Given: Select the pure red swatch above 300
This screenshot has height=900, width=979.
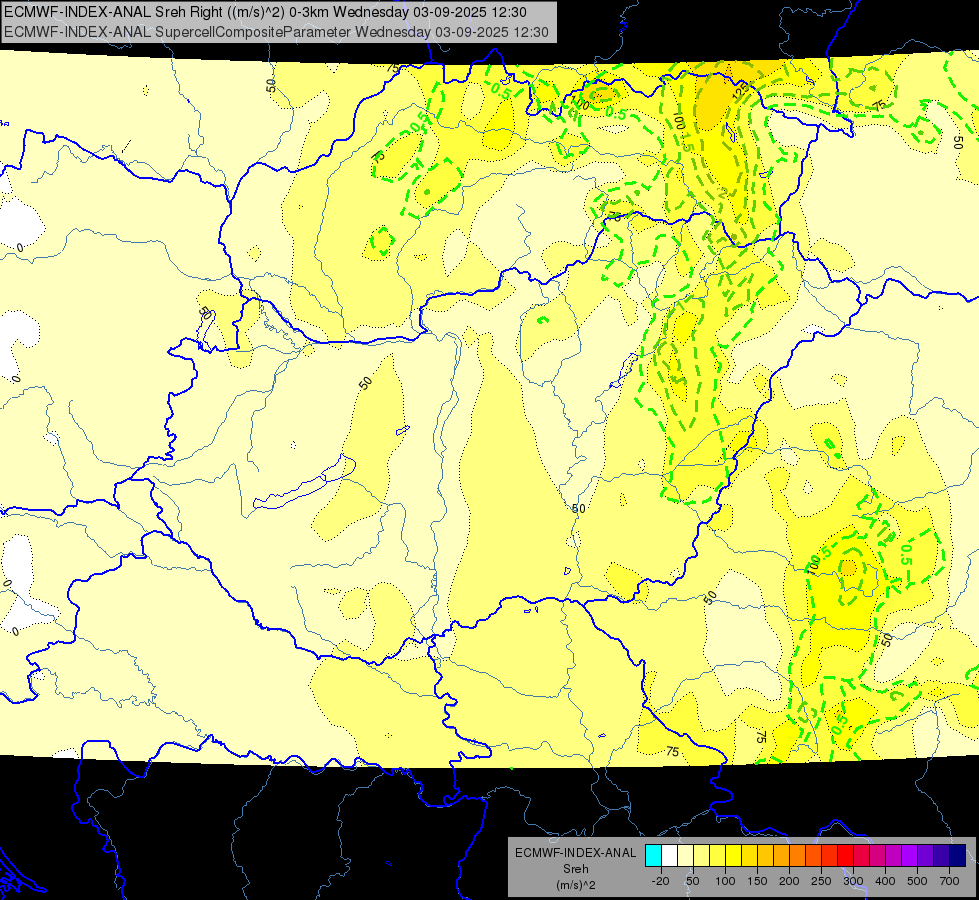Looking at the screenshot, I should 845,855.
